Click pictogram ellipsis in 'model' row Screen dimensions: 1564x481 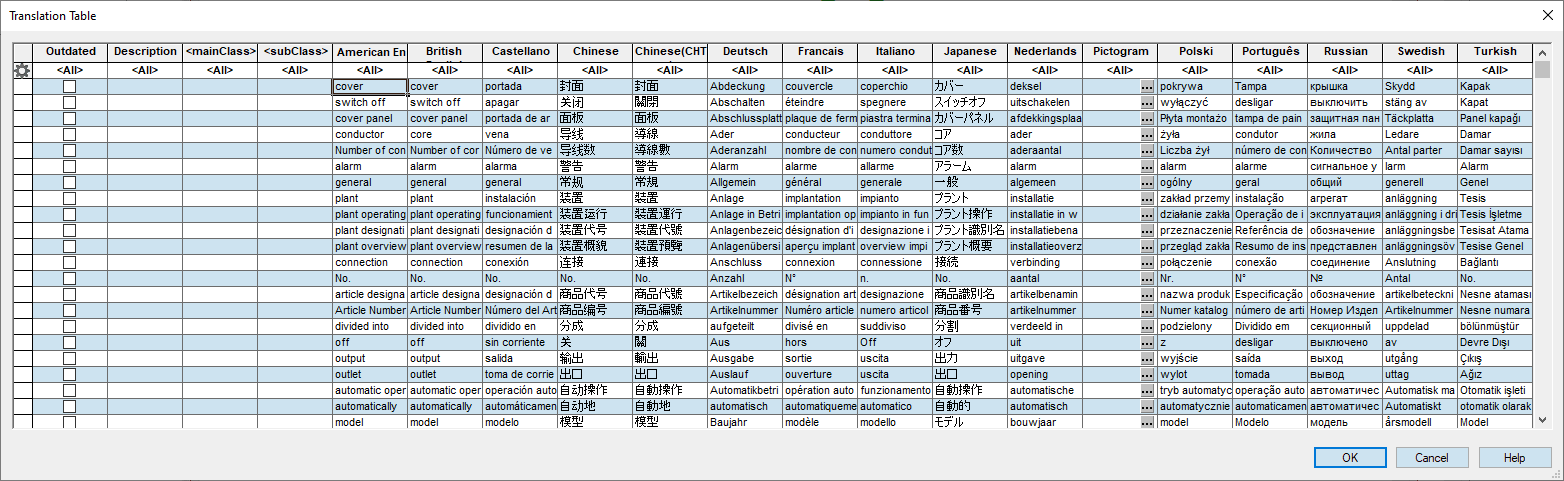(x=1147, y=422)
